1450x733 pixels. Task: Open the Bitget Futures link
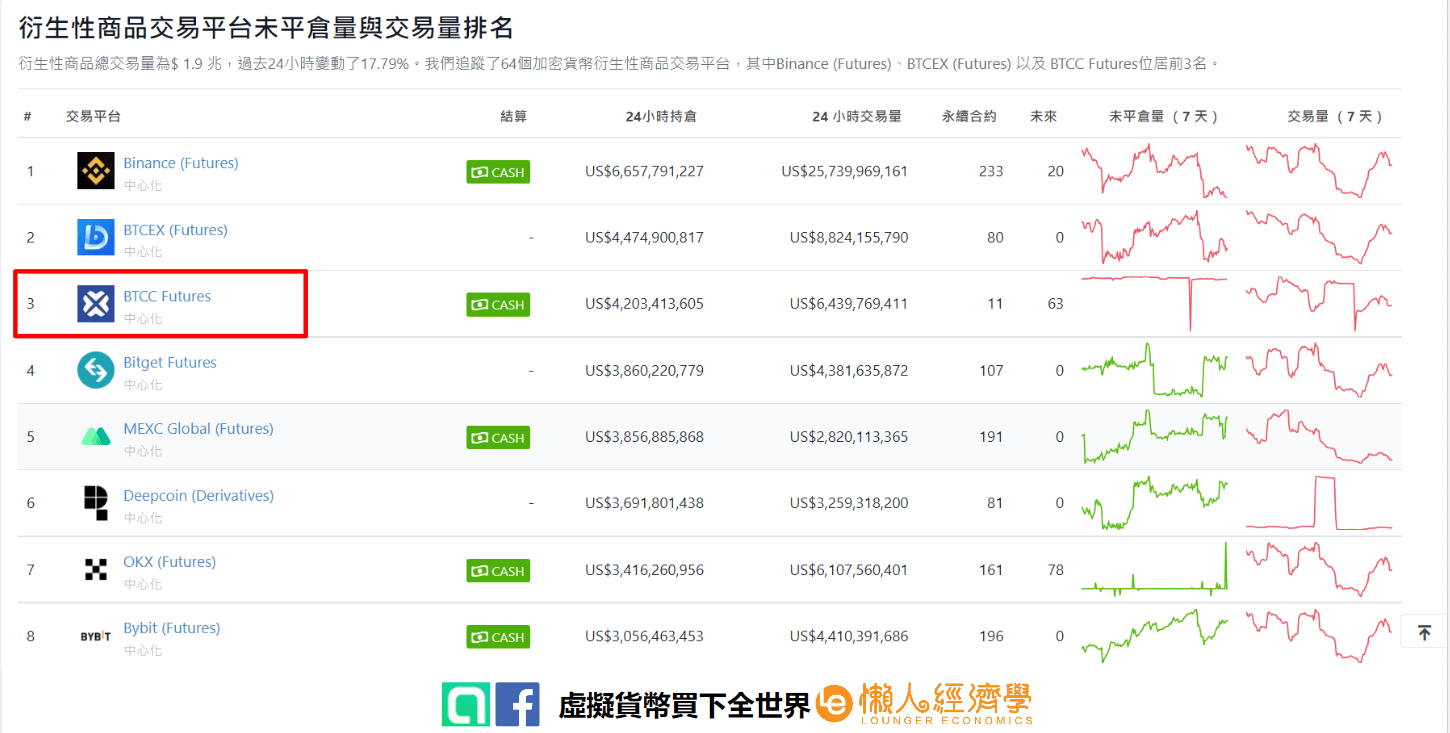click(170, 362)
